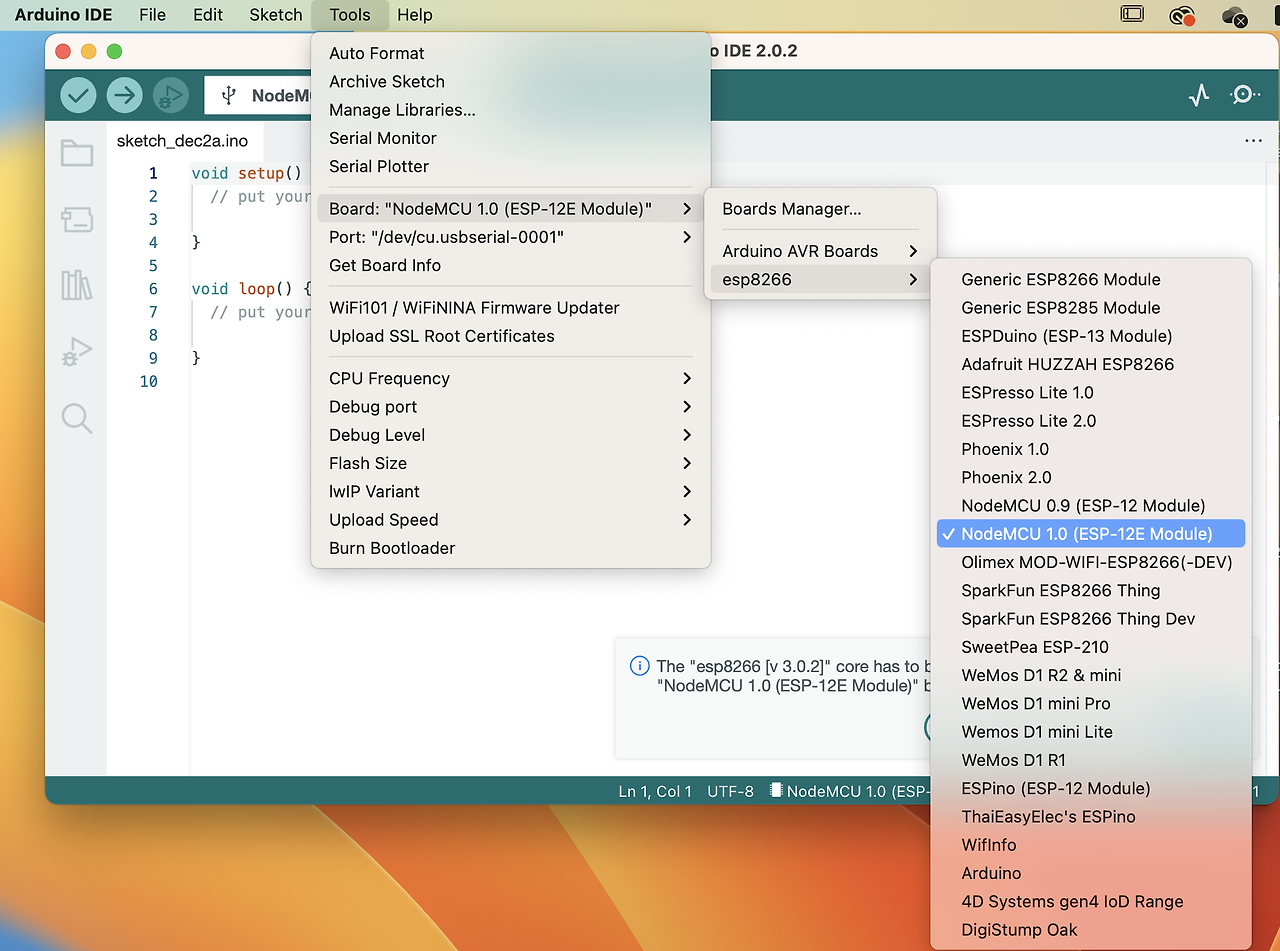The image size is (1280, 951).
Task: Open the Sketch menu
Action: 276,15
